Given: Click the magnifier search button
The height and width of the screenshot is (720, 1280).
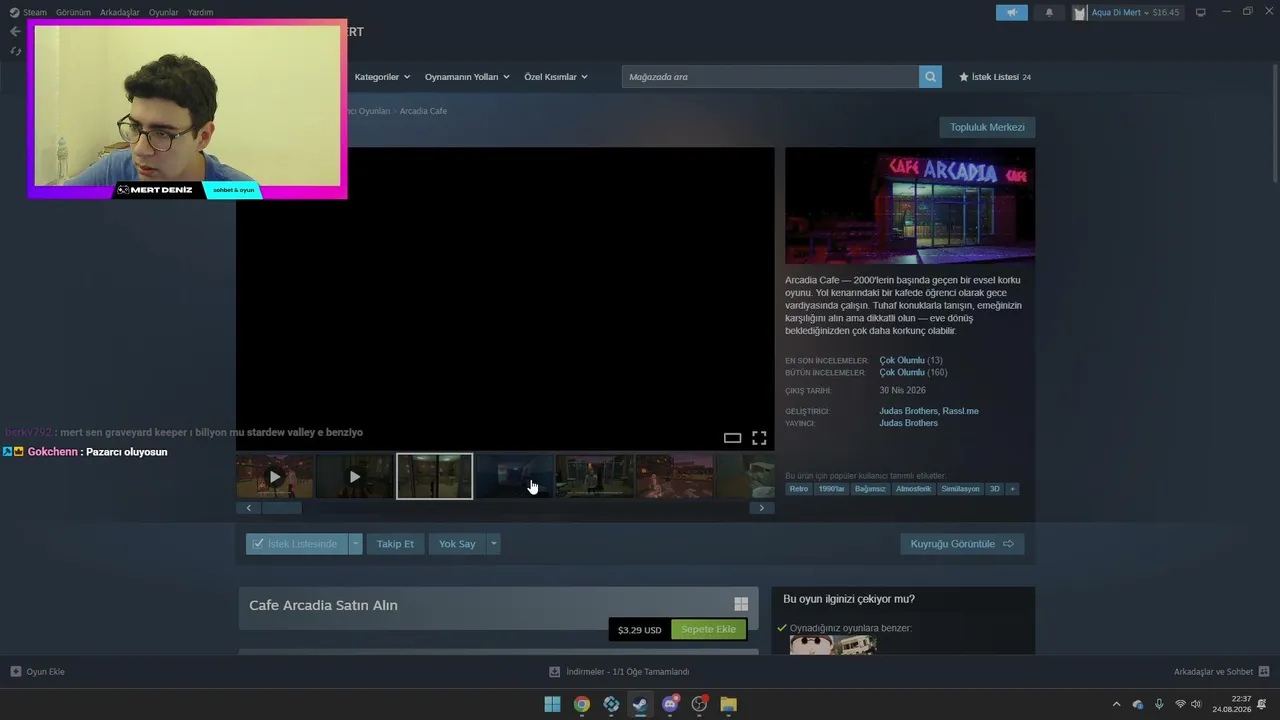Looking at the screenshot, I should click(930, 77).
